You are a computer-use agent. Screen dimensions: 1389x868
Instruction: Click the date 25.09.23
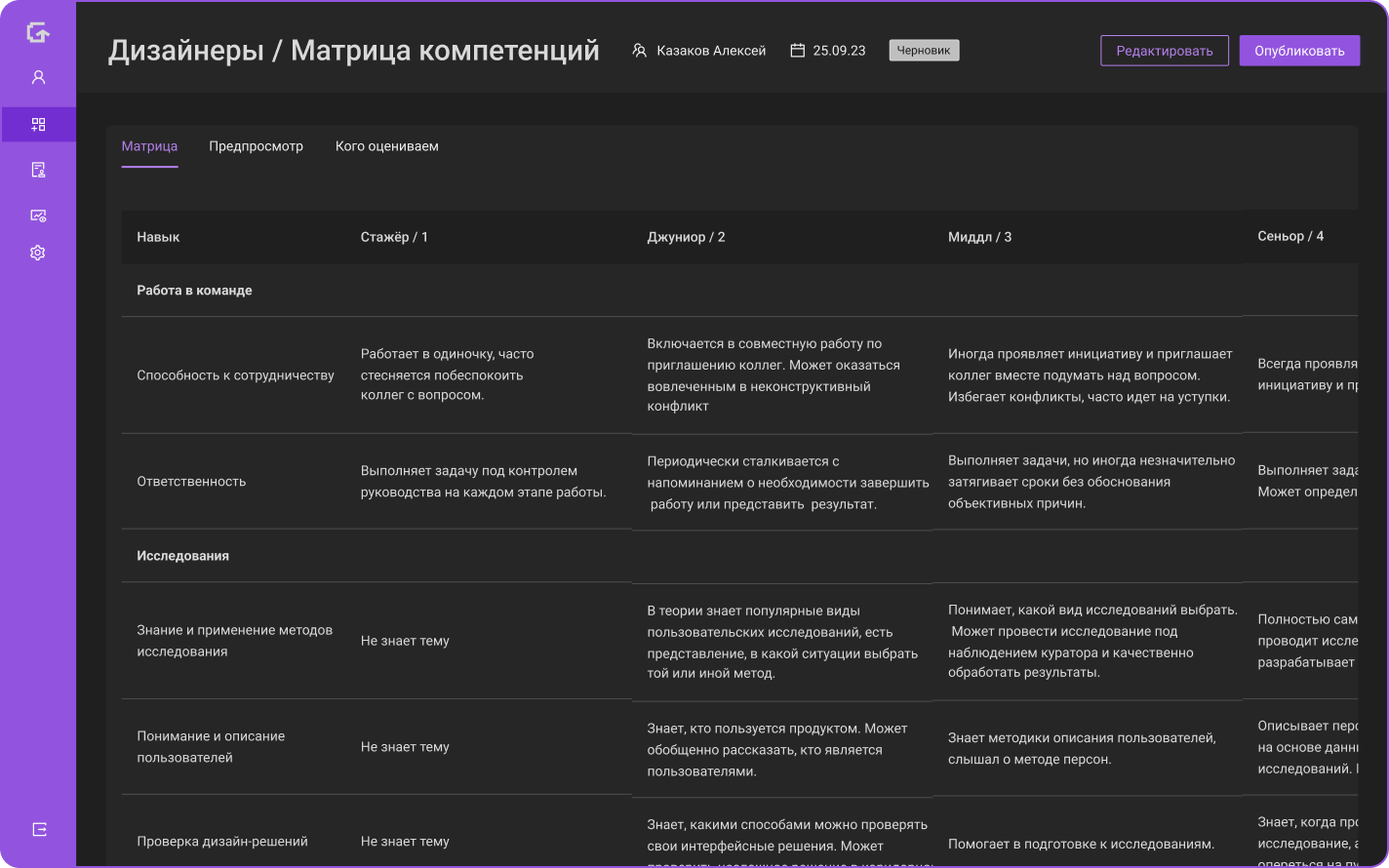(839, 51)
